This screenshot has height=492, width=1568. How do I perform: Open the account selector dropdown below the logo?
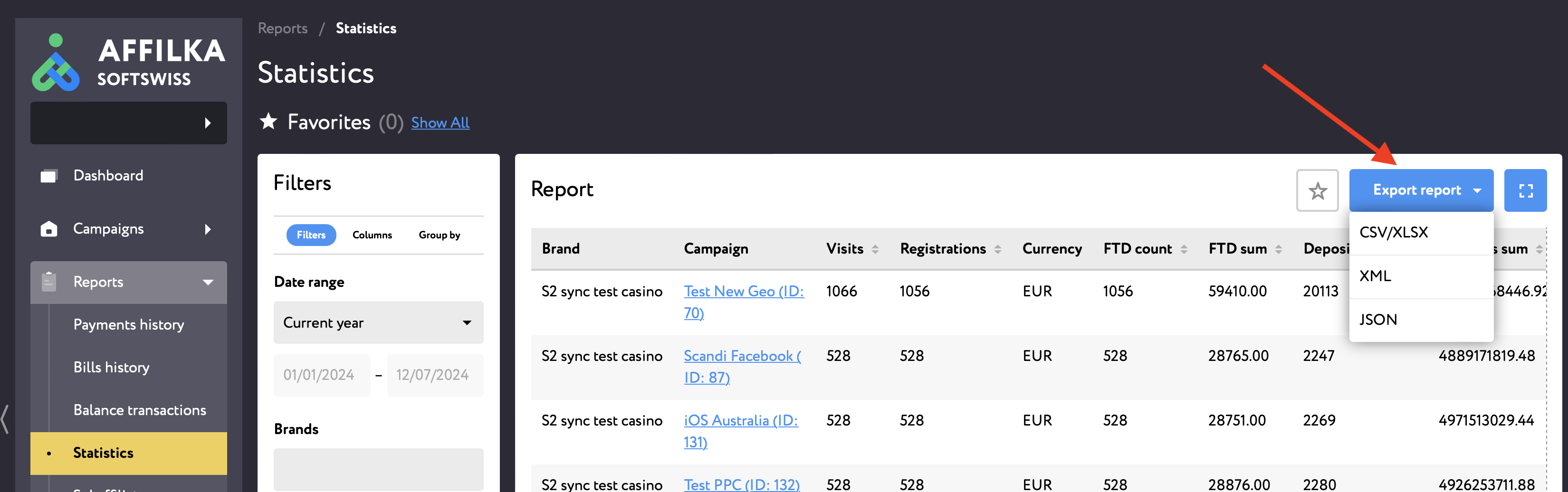point(128,123)
